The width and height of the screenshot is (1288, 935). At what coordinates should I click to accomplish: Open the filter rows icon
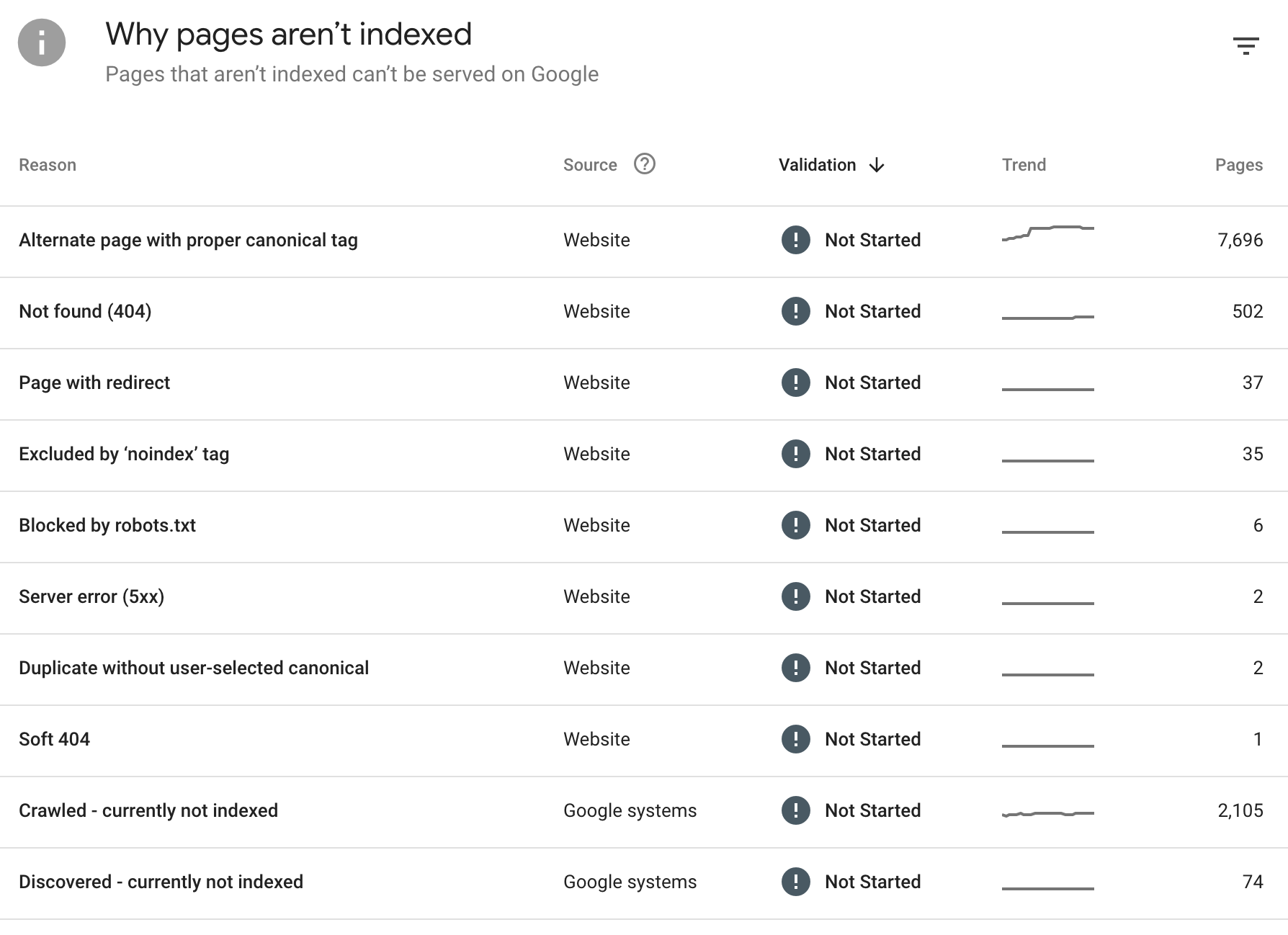point(1245,46)
